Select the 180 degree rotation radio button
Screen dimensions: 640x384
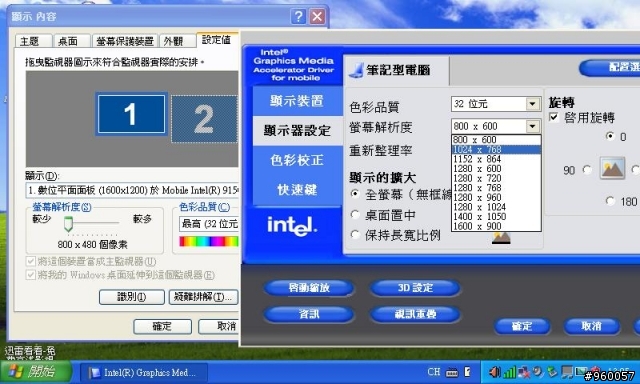(610, 200)
